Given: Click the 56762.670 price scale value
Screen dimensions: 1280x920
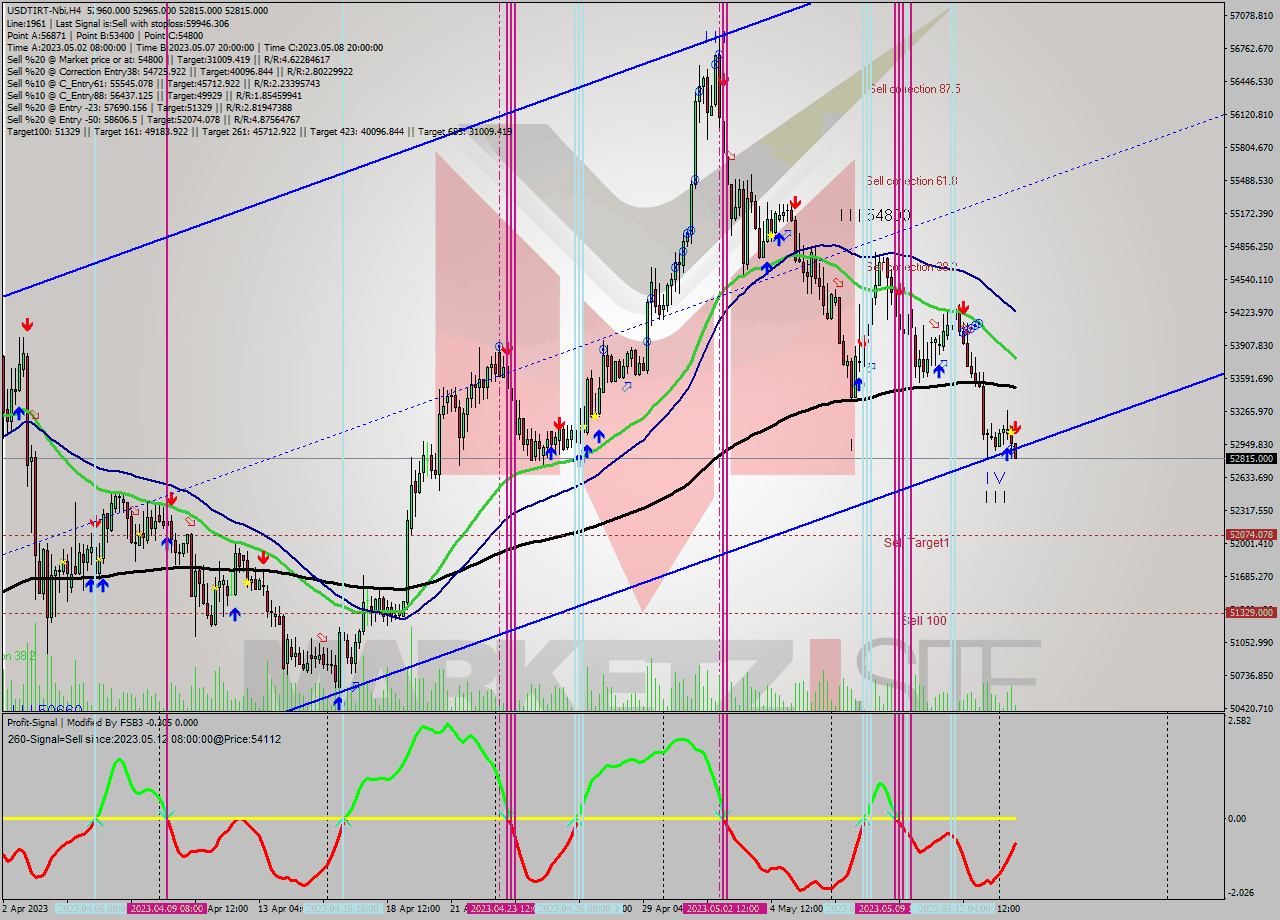Looking at the screenshot, I should [1251, 49].
